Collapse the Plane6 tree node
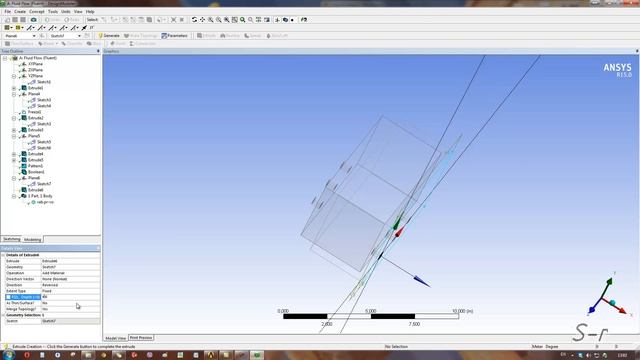 coord(14,178)
